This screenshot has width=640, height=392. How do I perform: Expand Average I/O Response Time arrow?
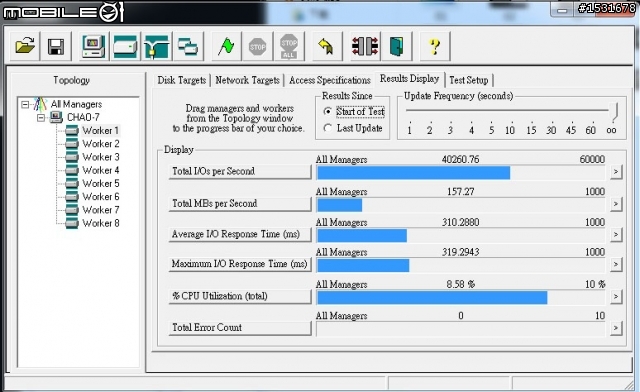click(x=616, y=235)
